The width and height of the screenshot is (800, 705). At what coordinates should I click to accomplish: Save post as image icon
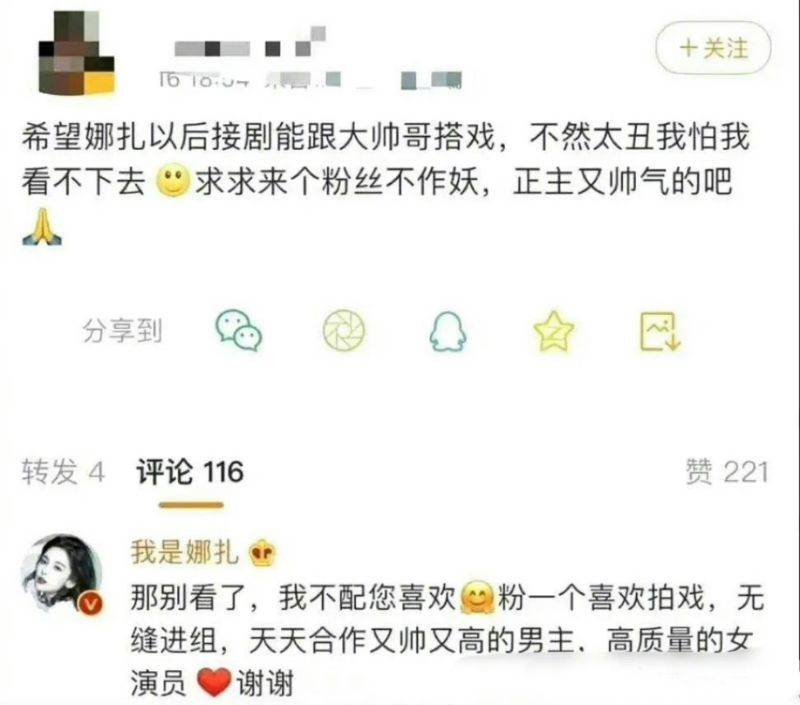tap(660, 332)
